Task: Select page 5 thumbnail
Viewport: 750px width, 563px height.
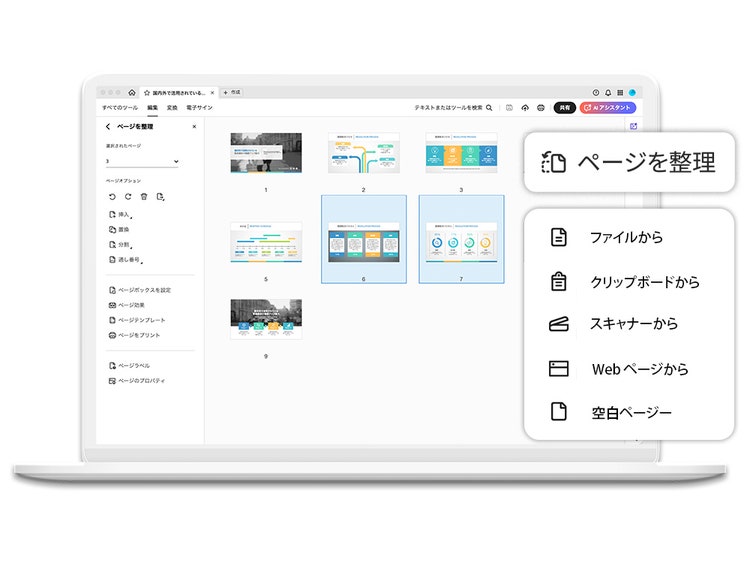Action: pos(266,242)
